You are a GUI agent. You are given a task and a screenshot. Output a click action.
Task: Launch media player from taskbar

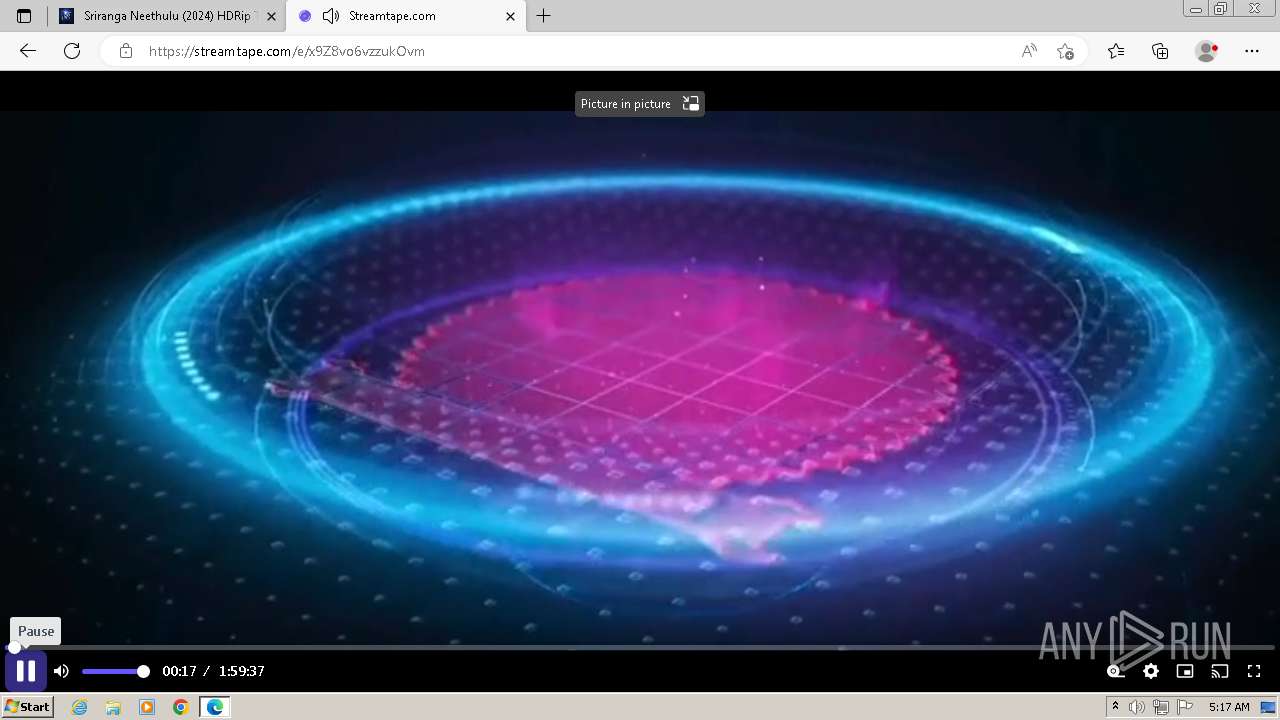coord(147,707)
